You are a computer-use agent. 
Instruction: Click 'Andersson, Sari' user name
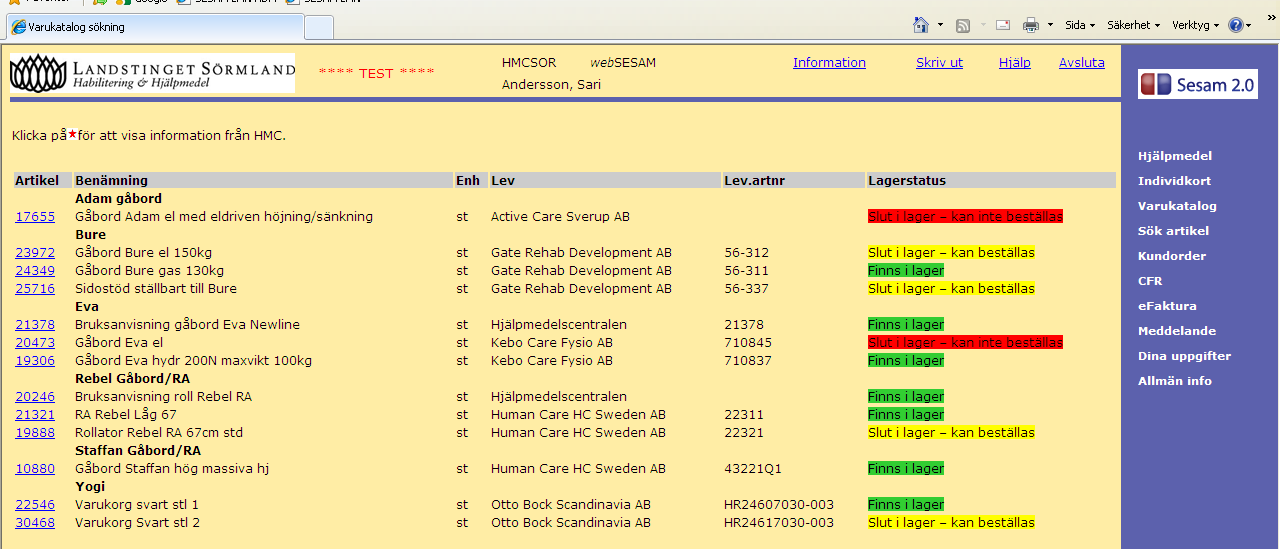tap(551, 85)
